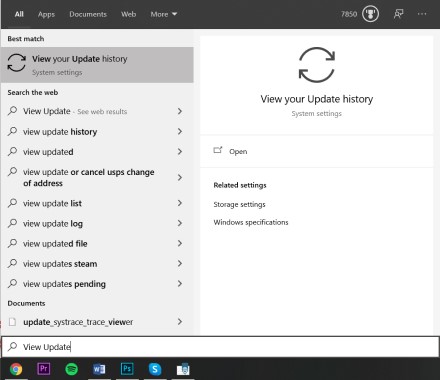The height and width of the screenshot is (380, 440).
Task: Select 'view updates pending' suggestion text
Action: [x=64, y=284]
